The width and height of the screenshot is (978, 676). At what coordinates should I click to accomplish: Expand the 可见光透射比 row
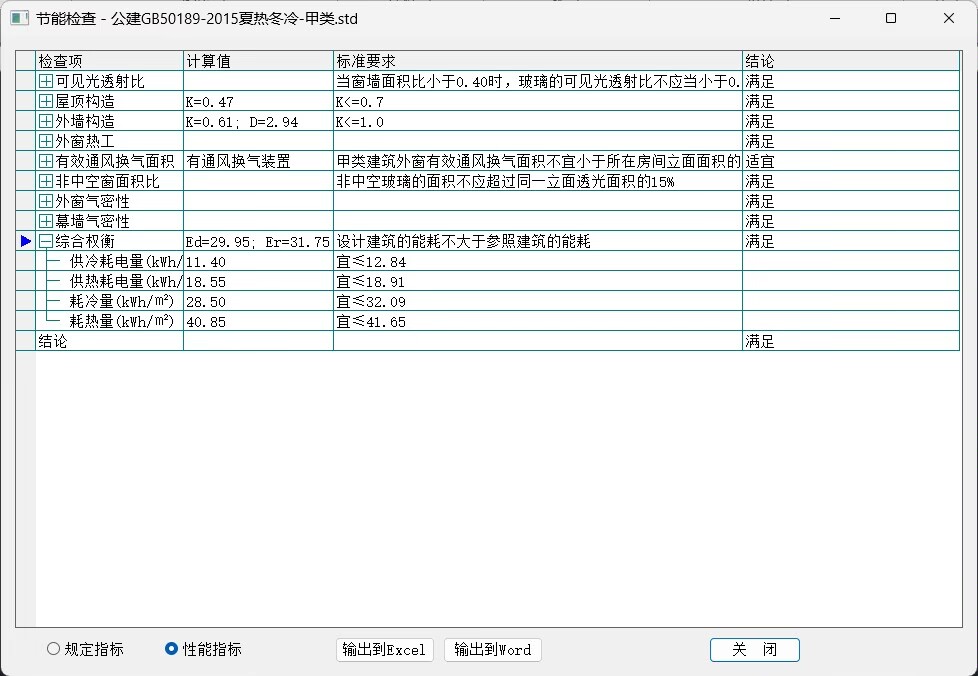coord(45,81)
